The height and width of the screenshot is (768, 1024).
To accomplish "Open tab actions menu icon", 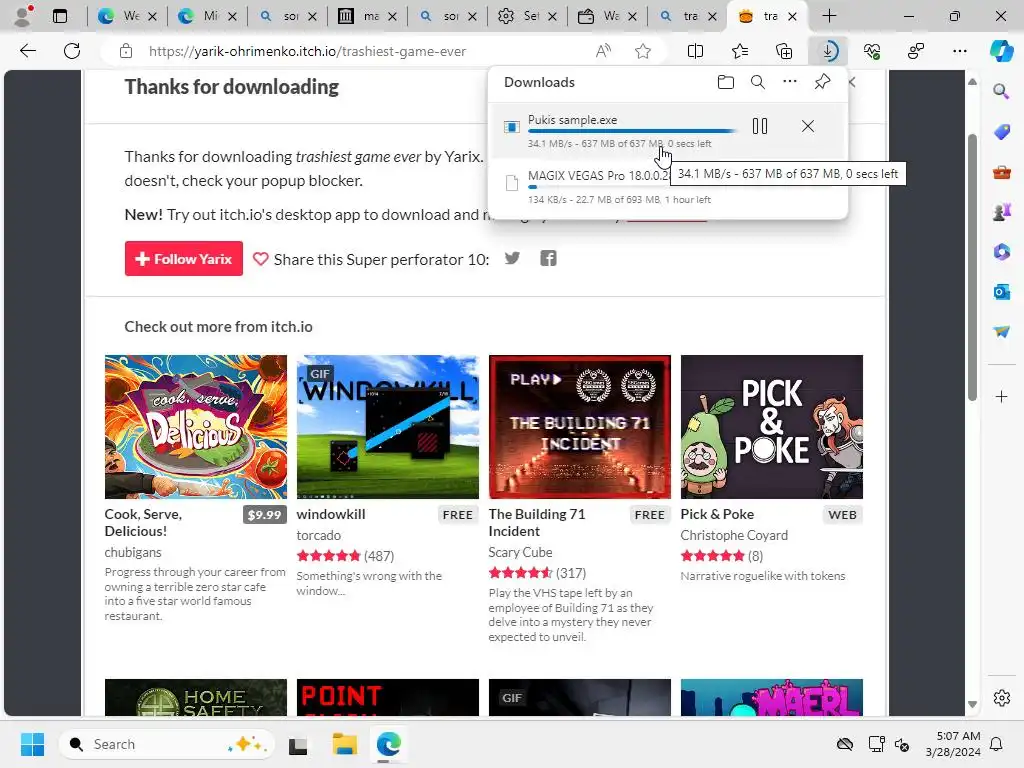I will (x=60, y=16).
